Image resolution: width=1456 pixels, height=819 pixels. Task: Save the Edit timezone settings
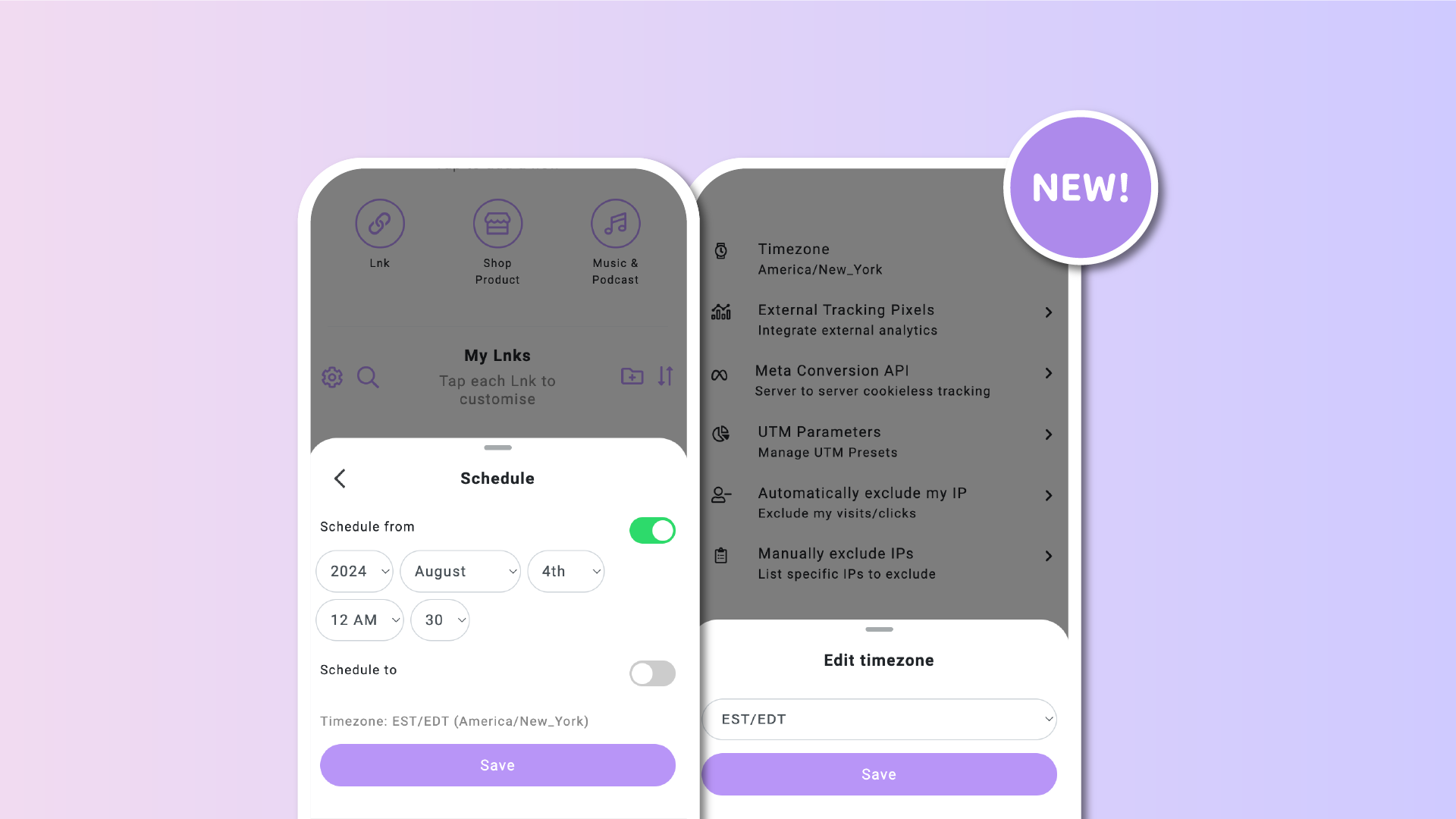[x=879, y=774]
